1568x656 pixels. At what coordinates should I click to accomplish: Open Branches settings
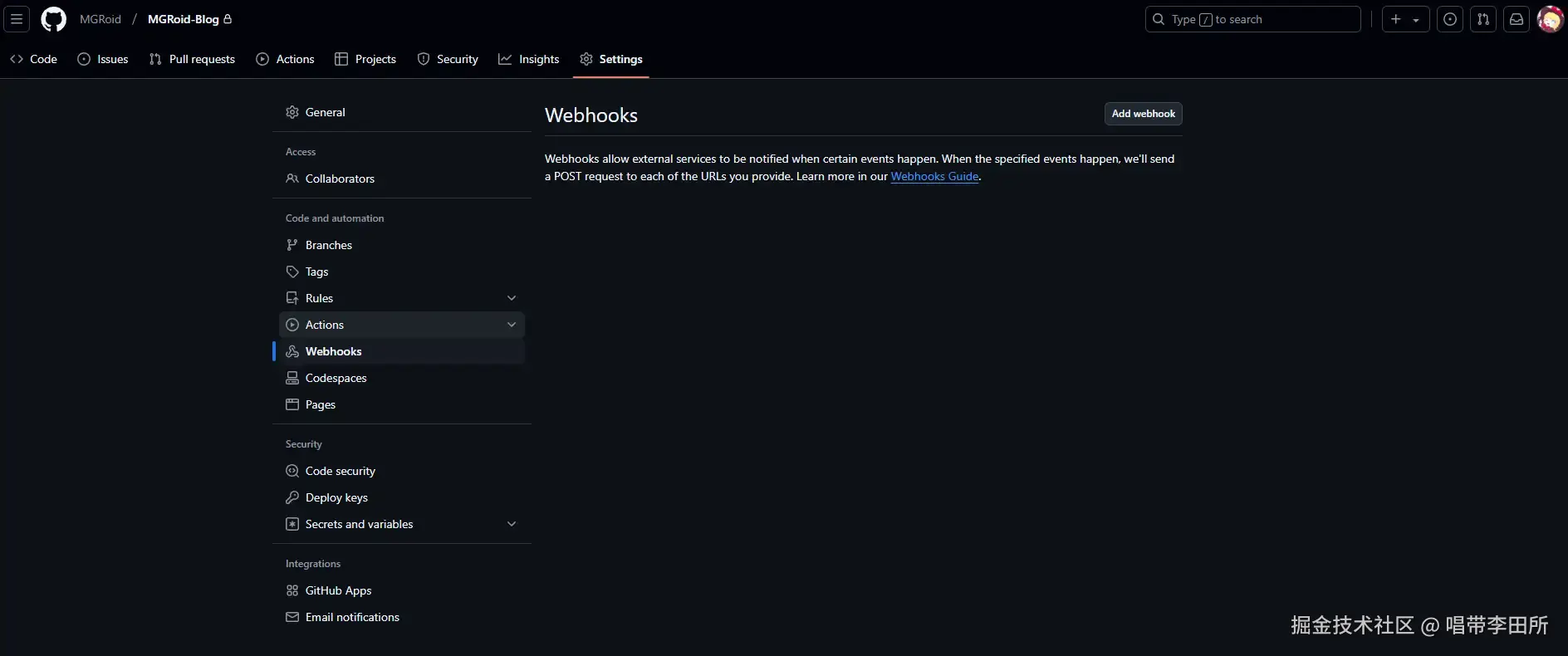[402, 245]
